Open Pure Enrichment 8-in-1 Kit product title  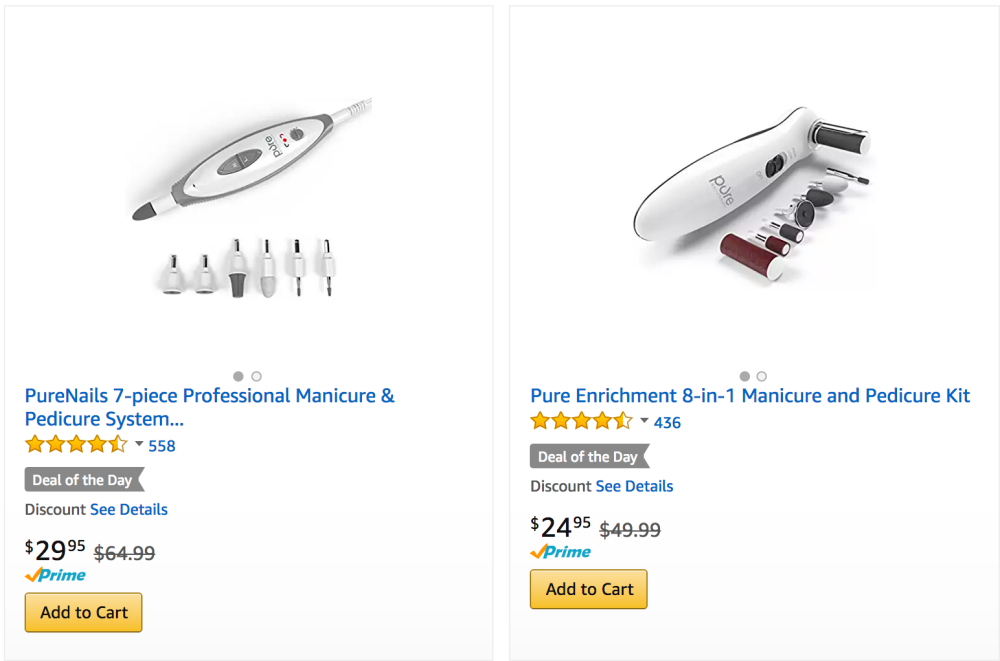tap(750, 396)
